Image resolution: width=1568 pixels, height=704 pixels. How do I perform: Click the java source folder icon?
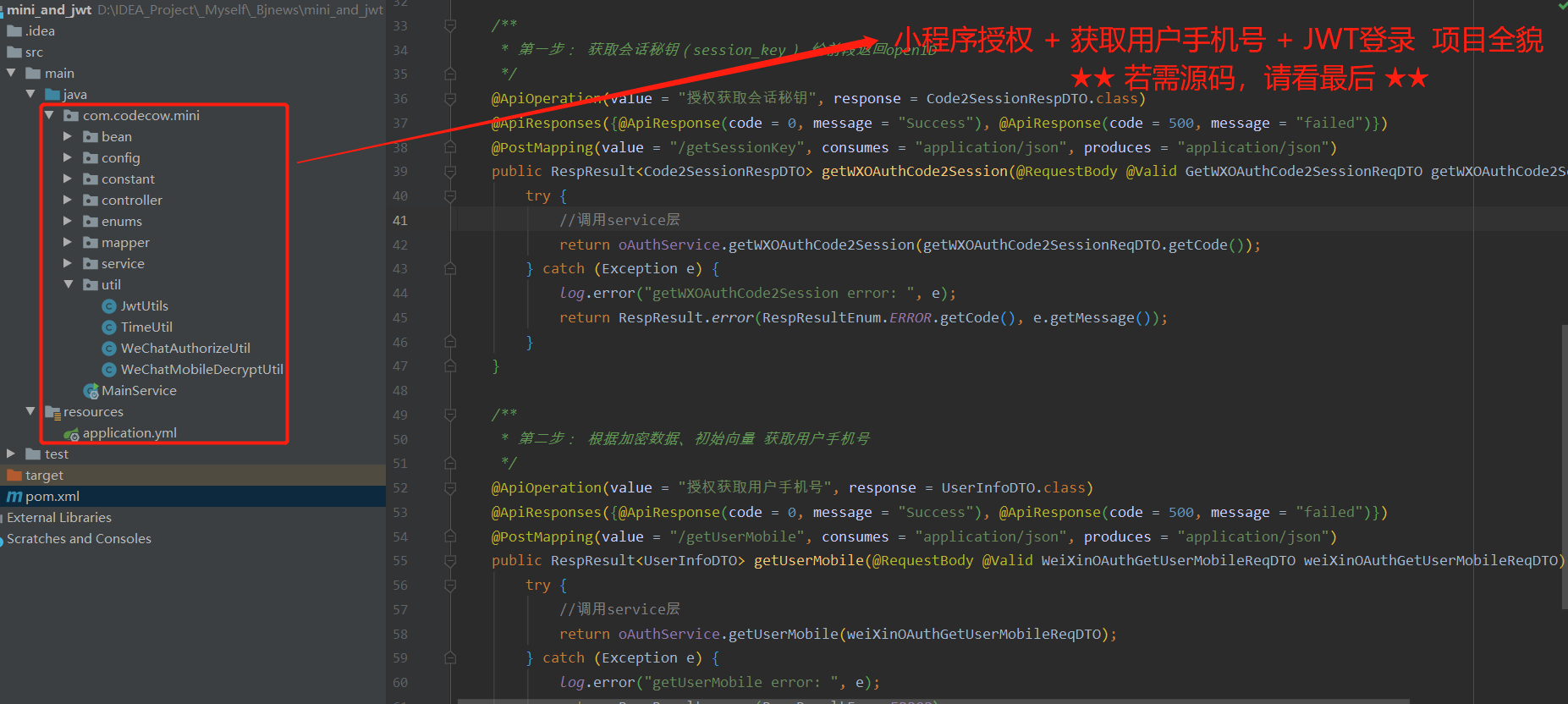[x=52, y=95]
